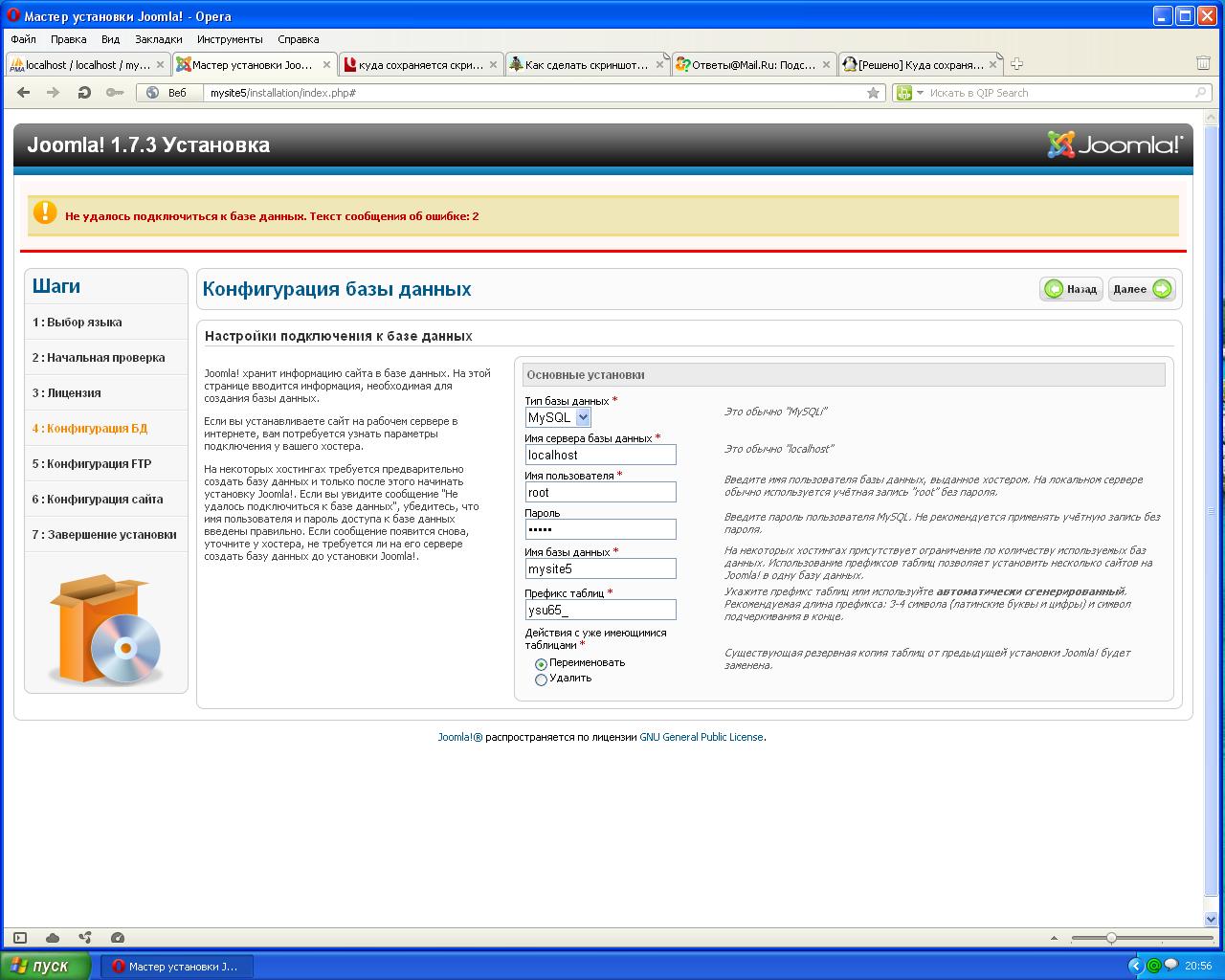Open the 'GNU General Public License' link
The height and width of the screenshot is (980, 1225).
[x=702, y=737]
